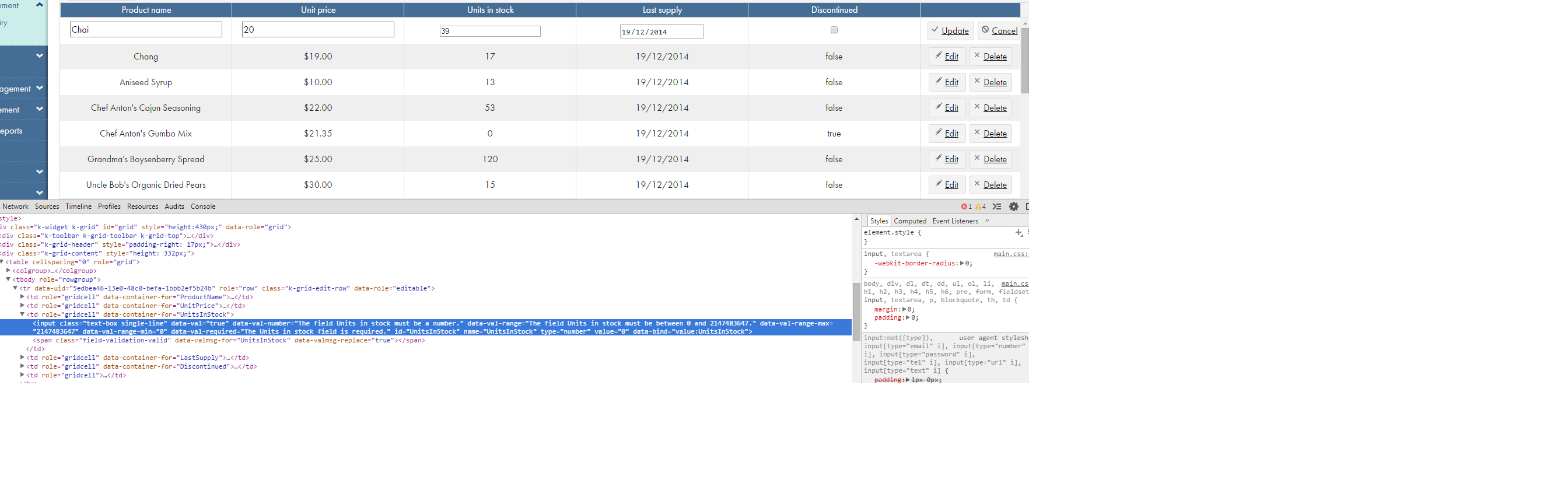Viewport: 1568px width, 490px height.
Task: Select the Styles tab
Action: coord(879,221)
